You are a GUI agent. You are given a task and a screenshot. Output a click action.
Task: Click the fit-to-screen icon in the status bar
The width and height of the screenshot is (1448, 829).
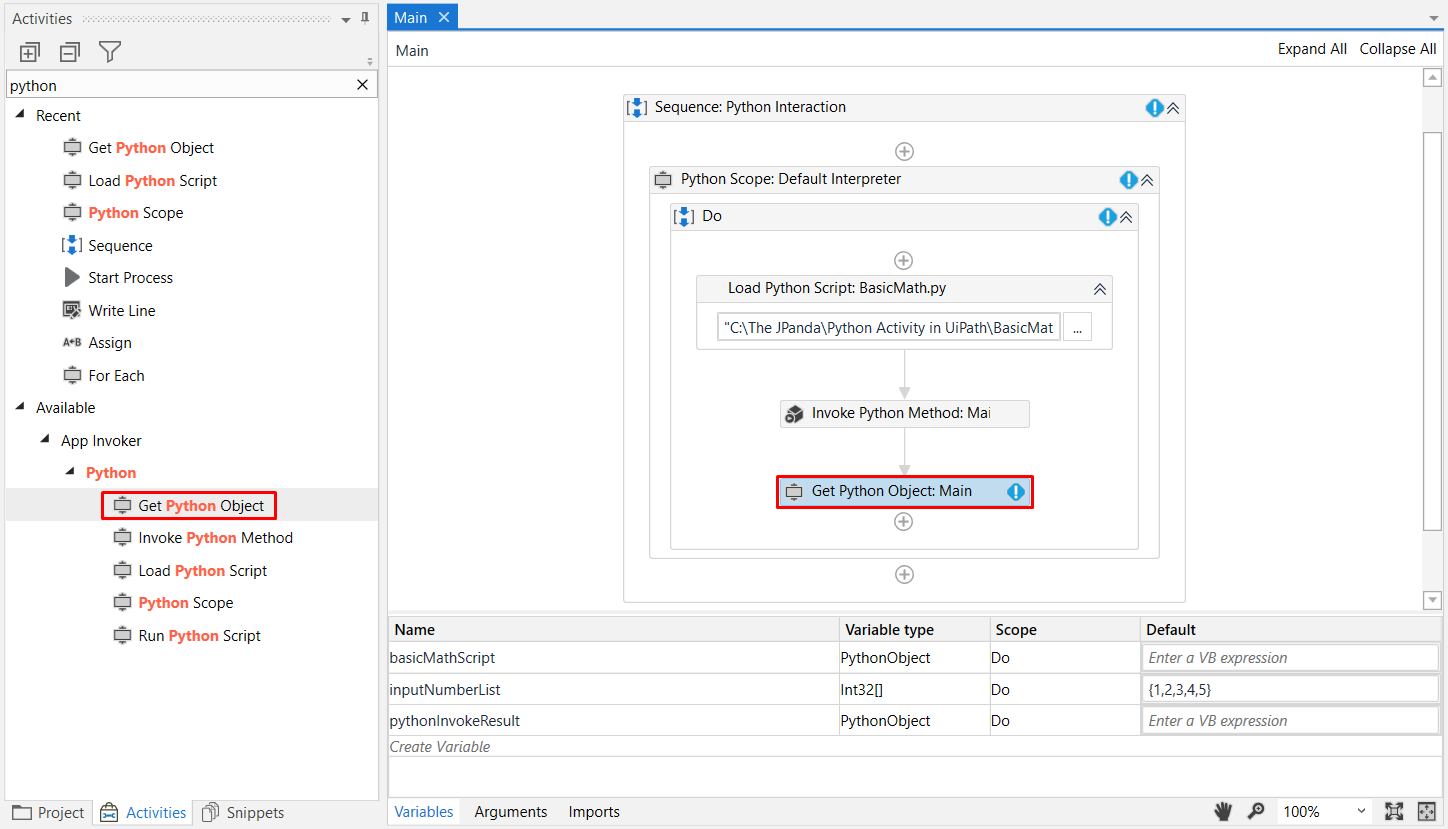coord(1395,811)
